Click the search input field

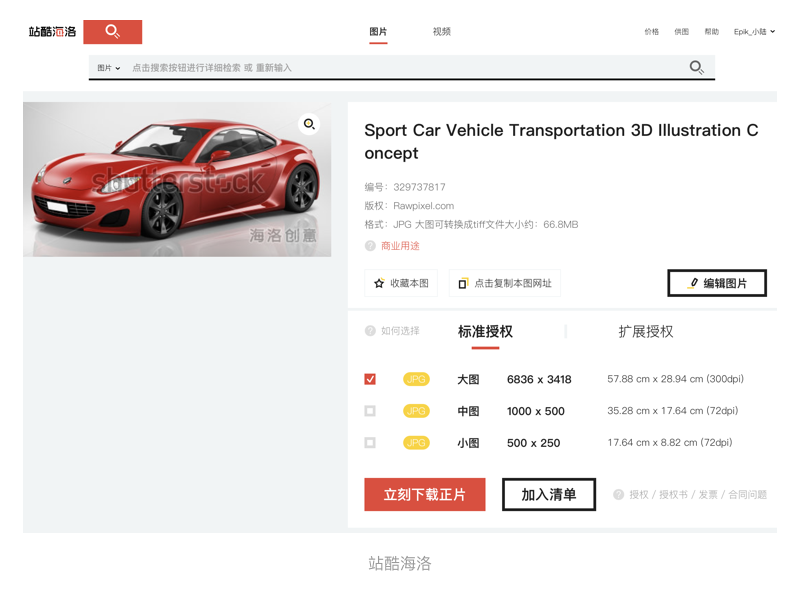(403, 67)
